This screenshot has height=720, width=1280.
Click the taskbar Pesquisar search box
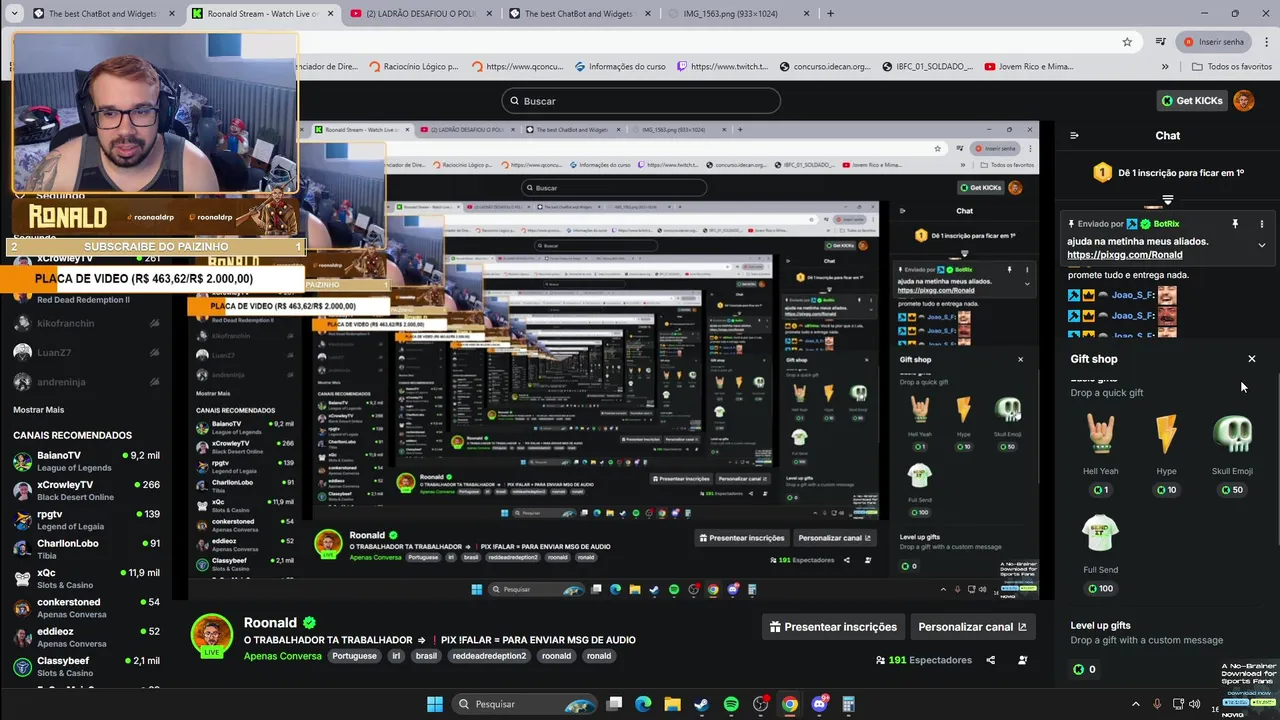pyautogui.click(x=525, y=704)
